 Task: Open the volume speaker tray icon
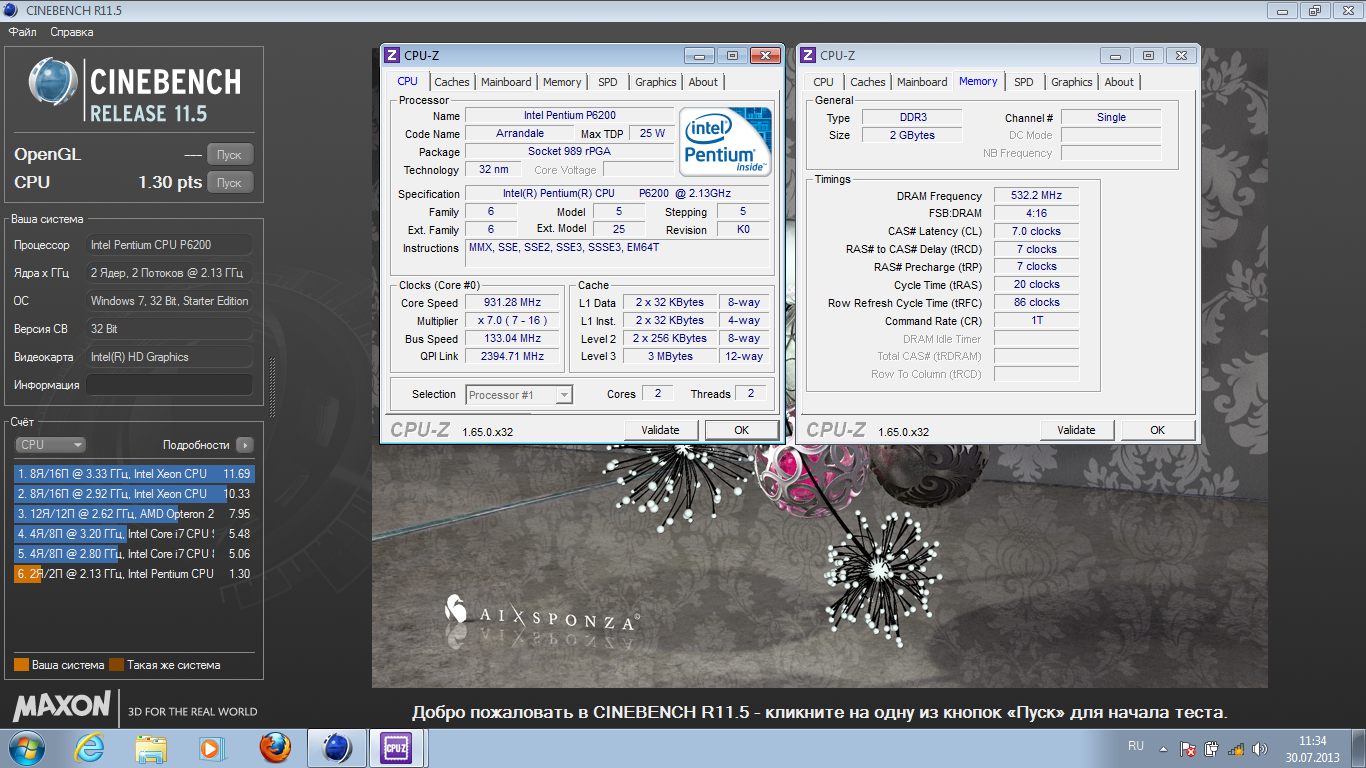pyautogui.click(x=1261, y=748)
